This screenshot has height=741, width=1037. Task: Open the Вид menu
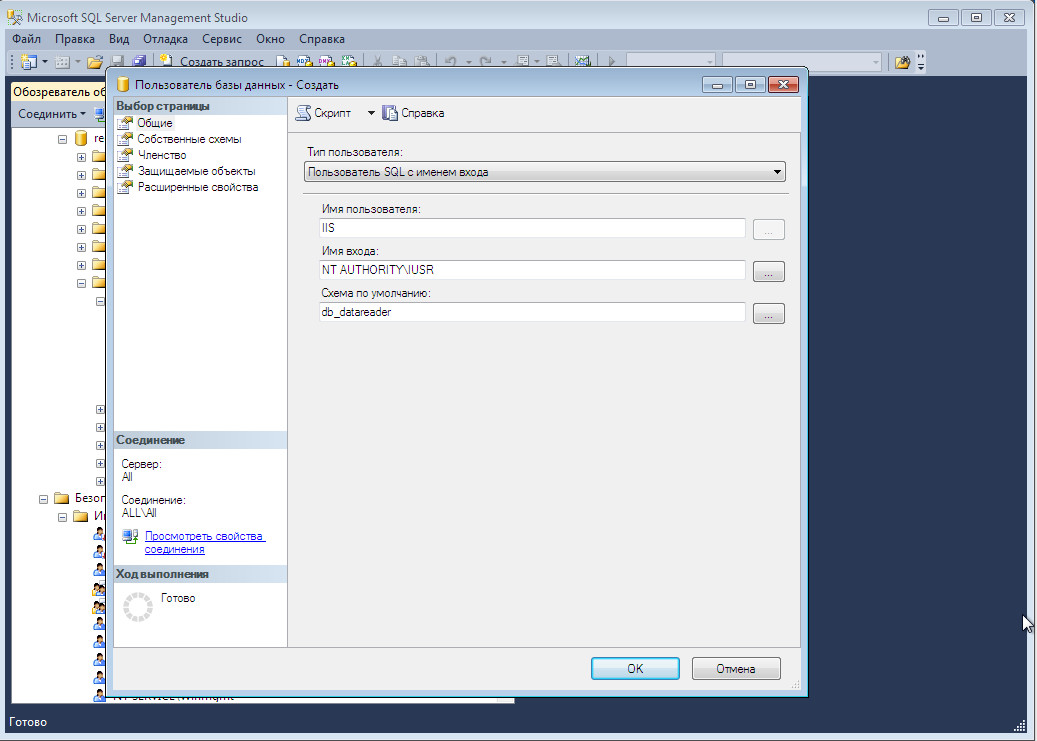(x=119, y=39)
